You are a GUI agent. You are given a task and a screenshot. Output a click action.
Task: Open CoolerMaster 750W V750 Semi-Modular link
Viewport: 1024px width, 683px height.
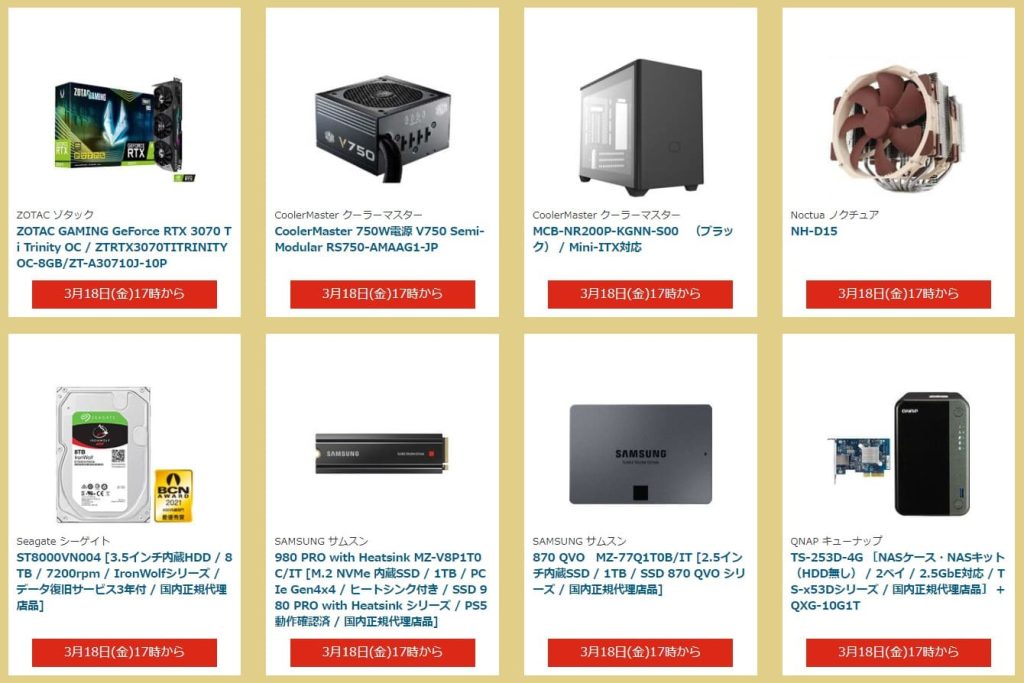pos(379,239)
